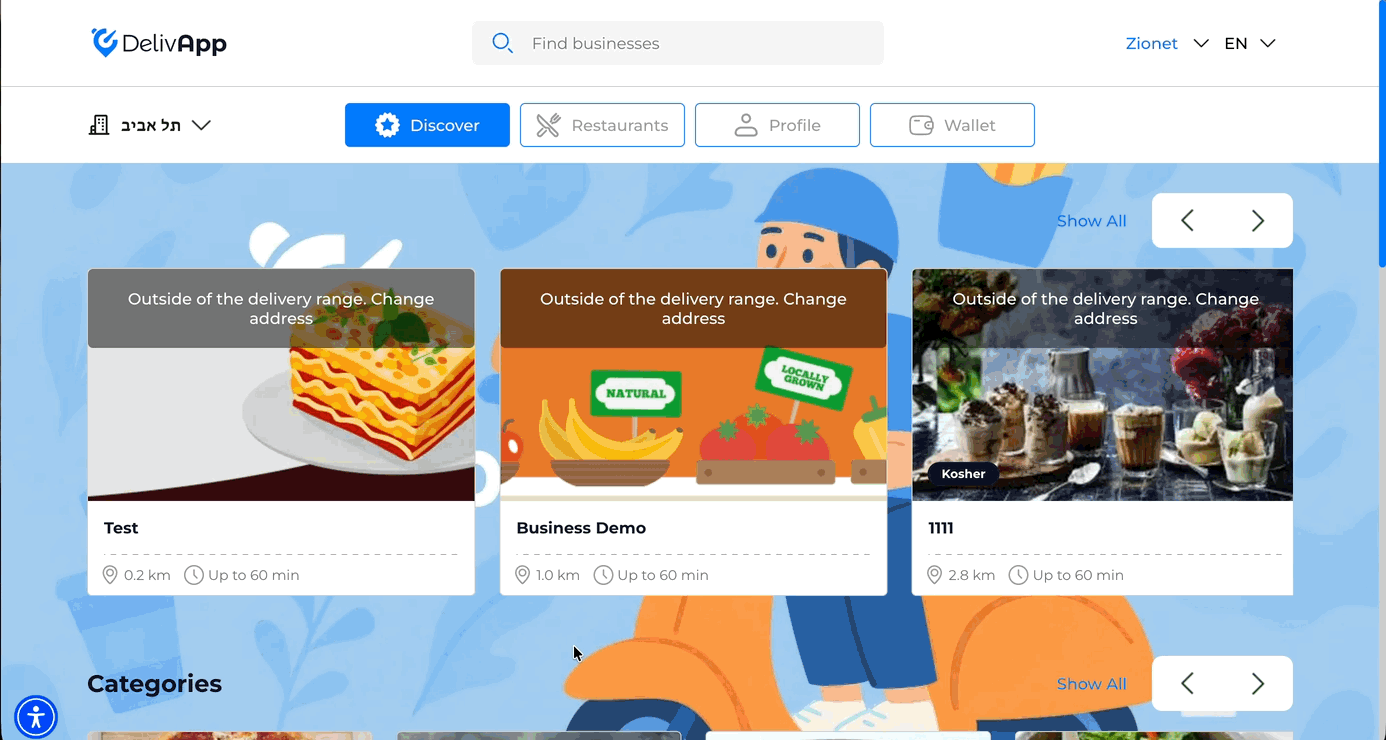Image resolution: width=1386 pixels, height=740 pixels.
Task: Open the תל אביב city dropdown
Action: click(150, 125)
